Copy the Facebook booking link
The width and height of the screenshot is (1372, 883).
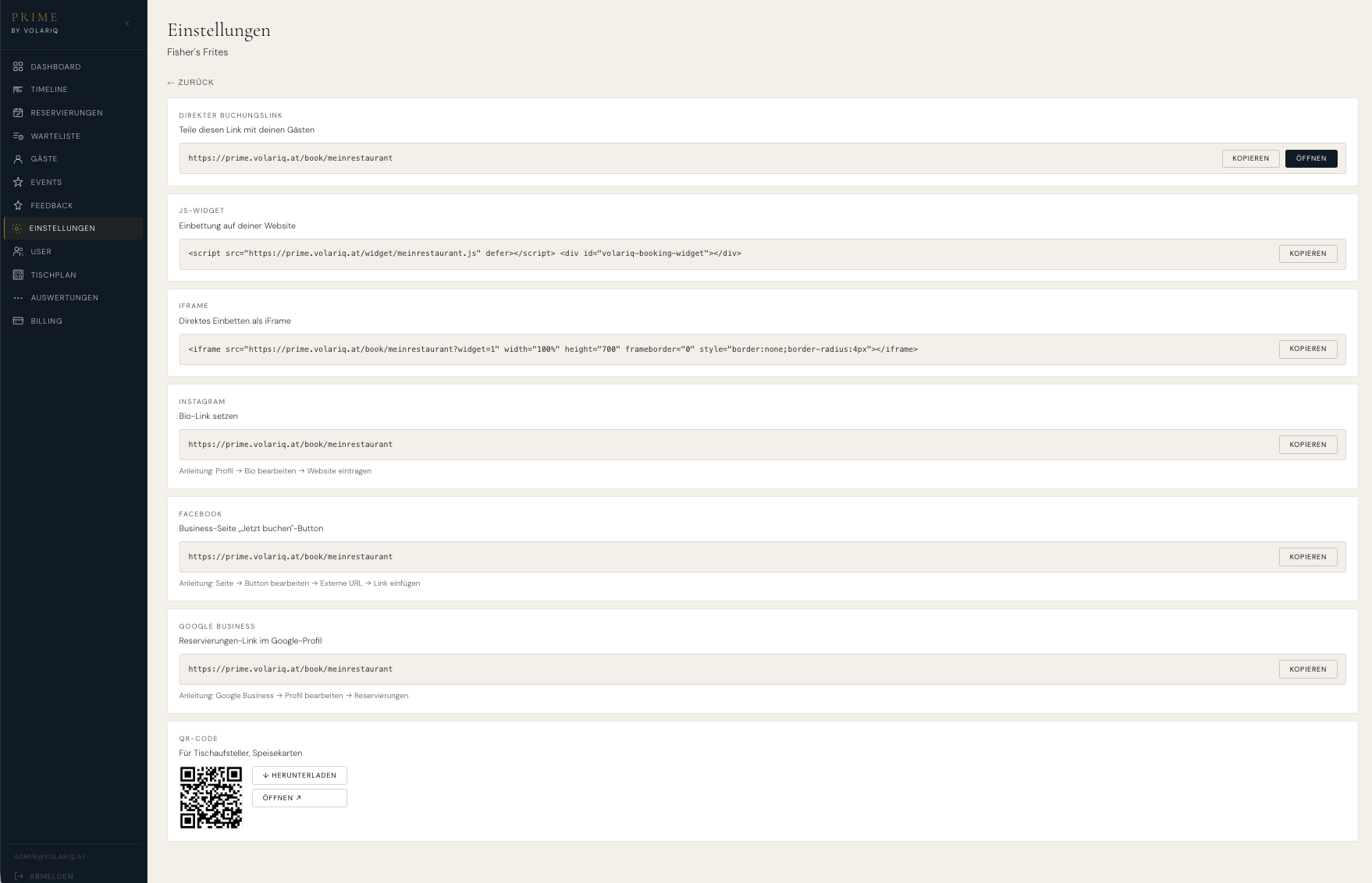[1308, 557]
